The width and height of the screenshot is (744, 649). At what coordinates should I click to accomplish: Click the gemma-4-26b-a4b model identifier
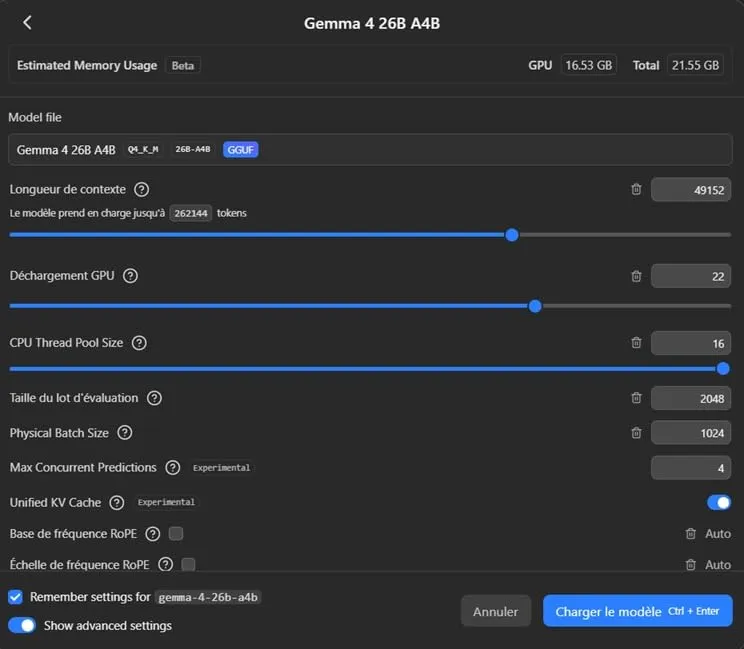pos(208,597)
